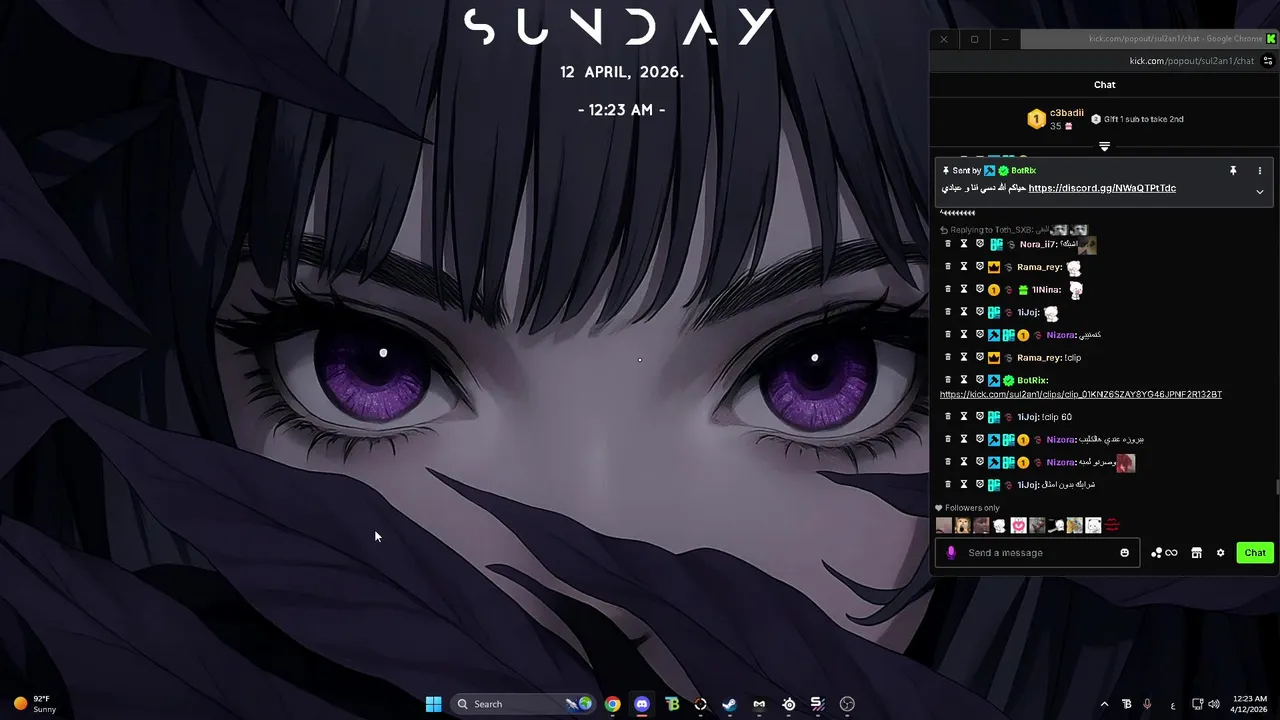Screen dimensions: 1280x720
Task: Open the green TB app in taskbar
Action: coord(672,704)
